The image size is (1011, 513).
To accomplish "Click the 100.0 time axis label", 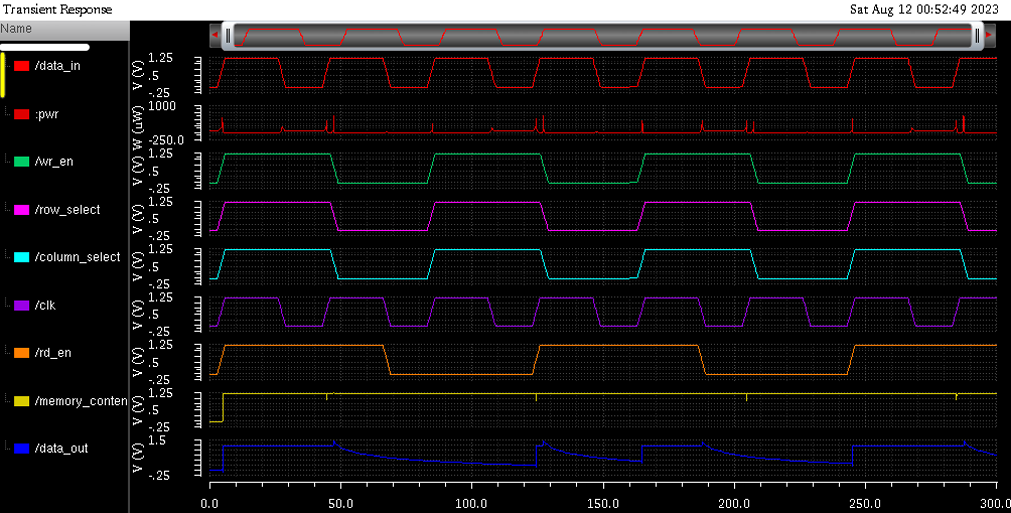I will pos(471,503).
